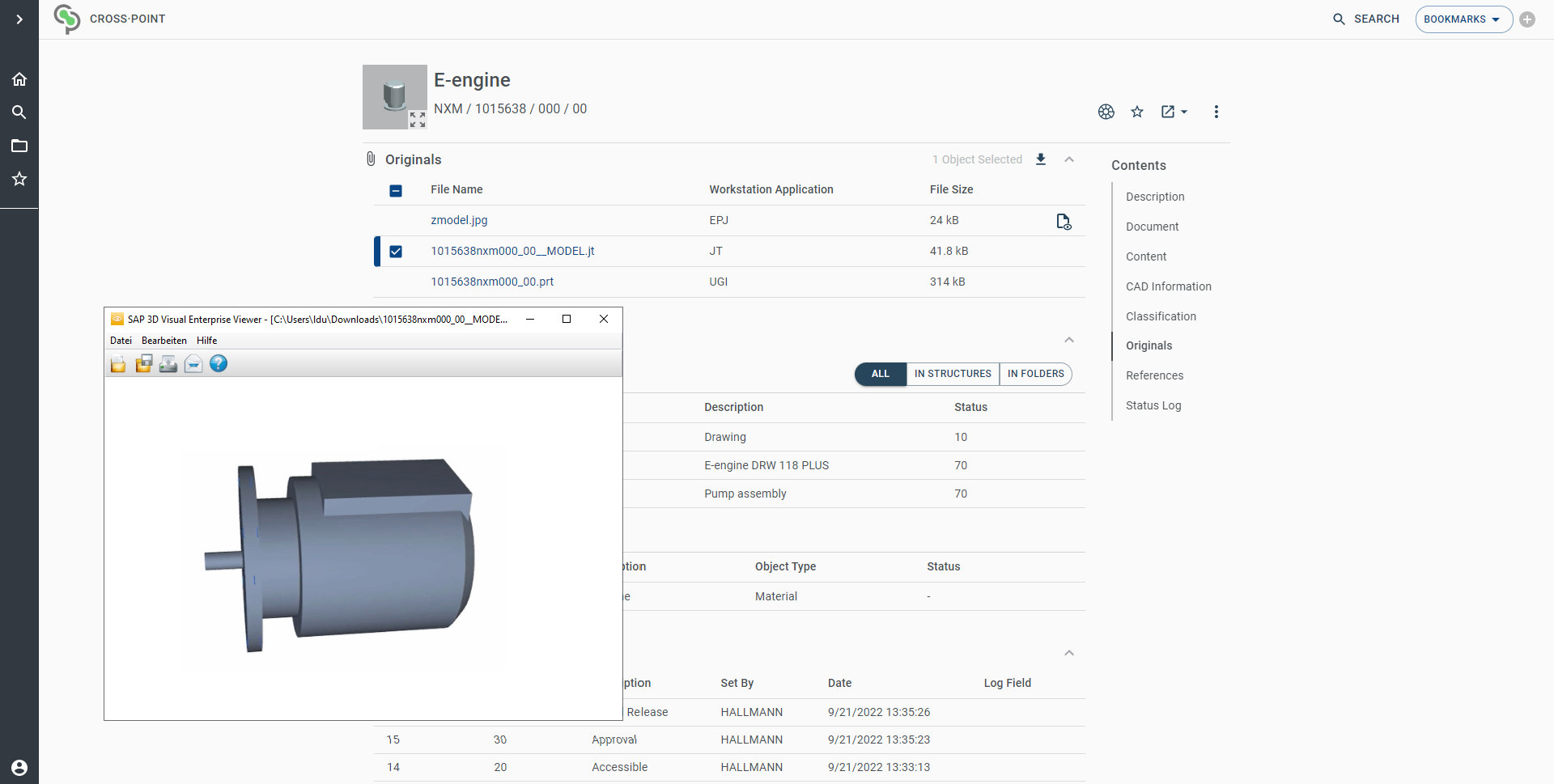Open more options three-dot menu
The height and width of the screenshot is (784, 1554).
tap(1216, 112)
